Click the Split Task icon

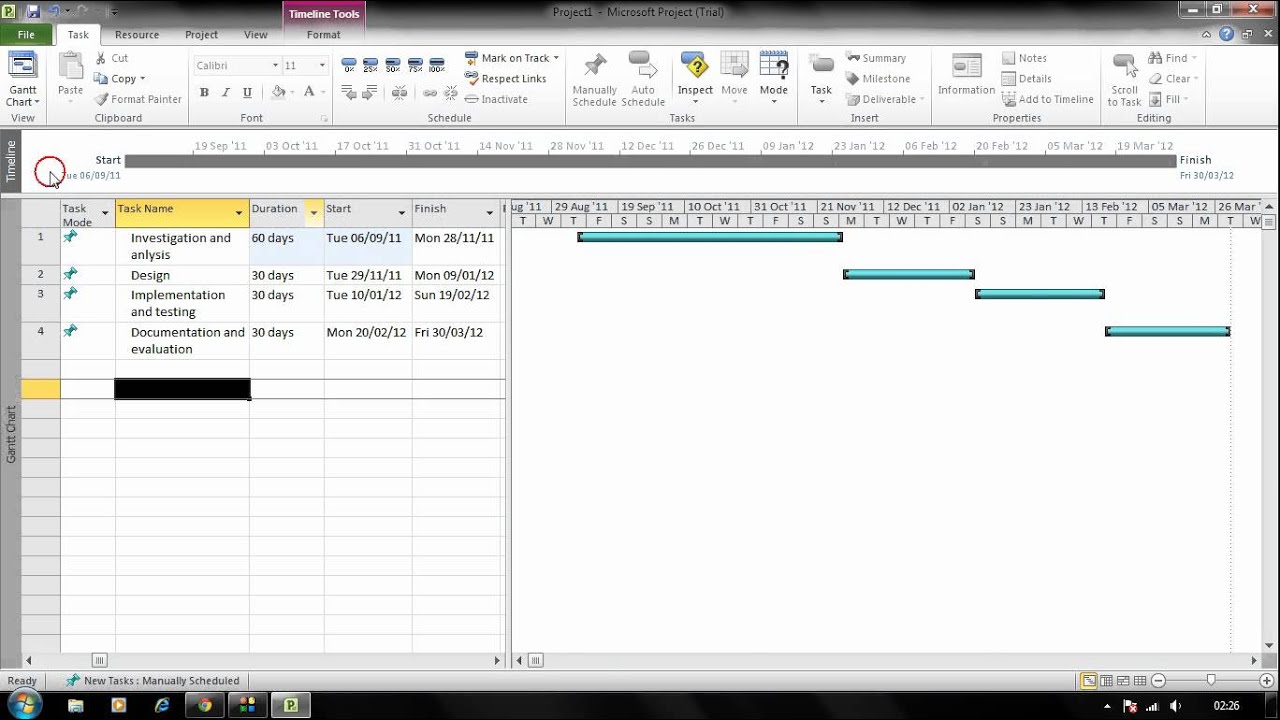coord(399,92)
